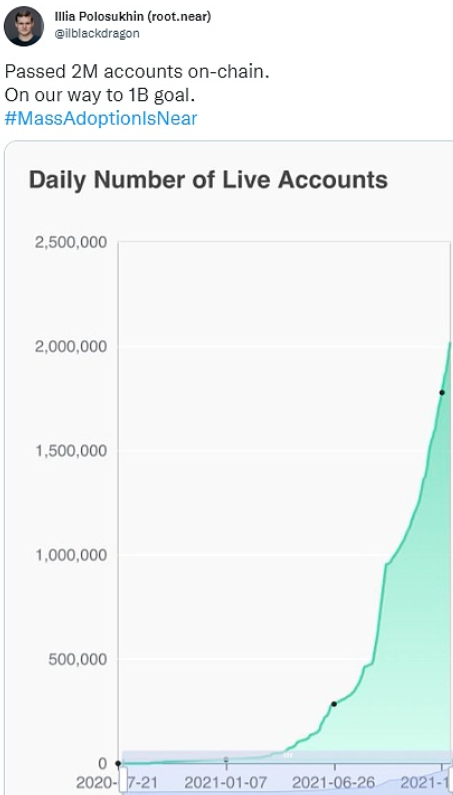The width and height of the screenshot is (453, 795).
Task: Click the 500,000 y-axis label
Action: point(78,659)
